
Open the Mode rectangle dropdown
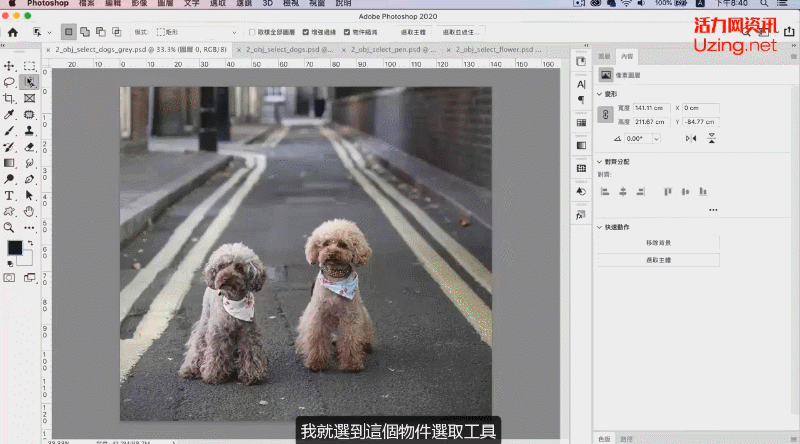pyautogui.click(x=196, y=32)
